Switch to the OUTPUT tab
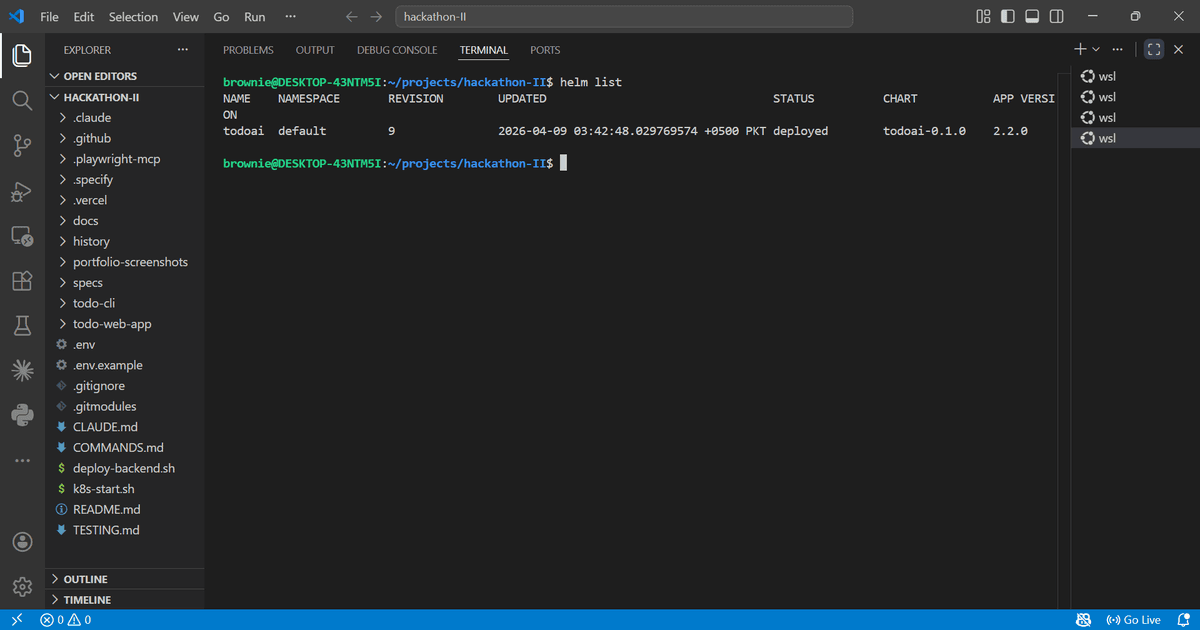Screen dimensions: 1200x630 click(x=314, y=49)
